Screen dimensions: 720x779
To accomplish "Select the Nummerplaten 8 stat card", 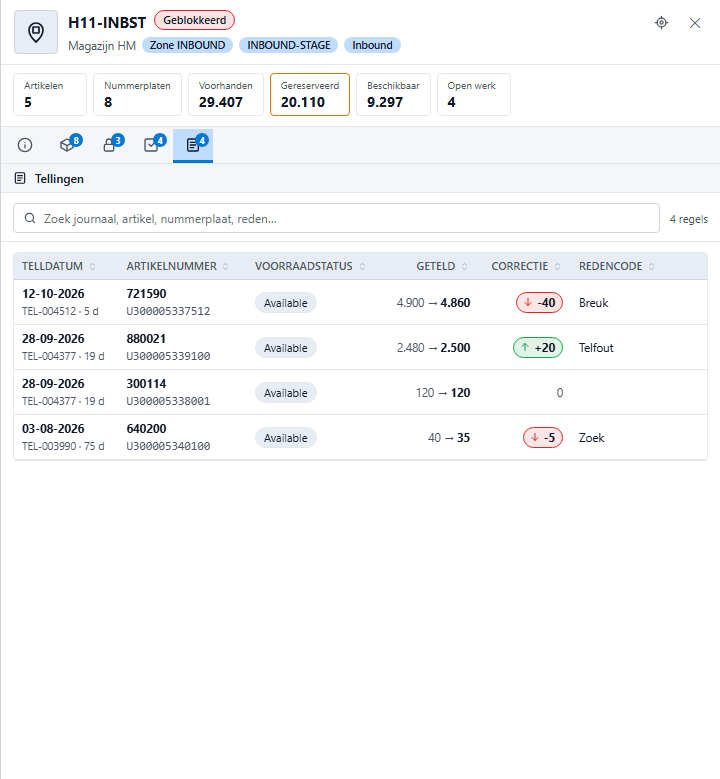I will [x=138, y=94].
